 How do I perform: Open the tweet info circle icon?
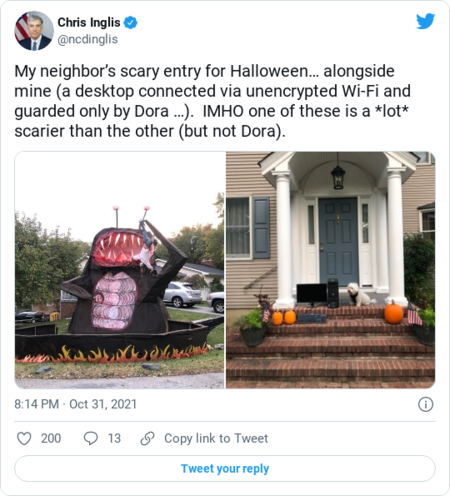pos(426,404)
